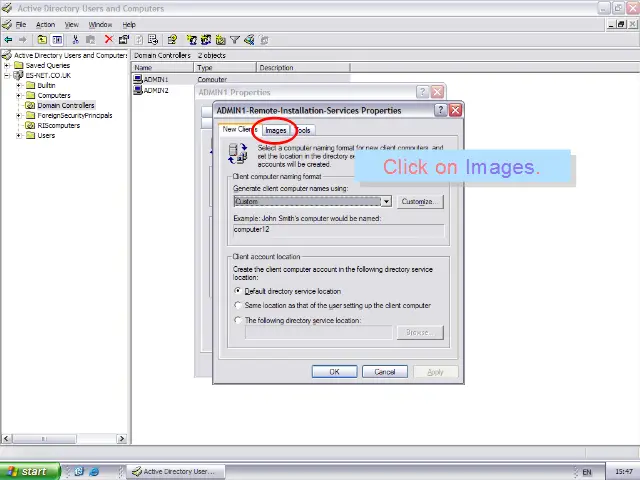Click the Create new group icon
The width and height of the screenshot is (640, 480).
[206, 40]
